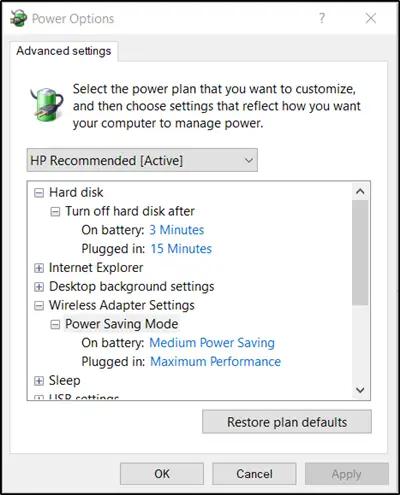Click Restore plan defaults button
This screenshot has height=495, width=400.
tap(287, 422)
